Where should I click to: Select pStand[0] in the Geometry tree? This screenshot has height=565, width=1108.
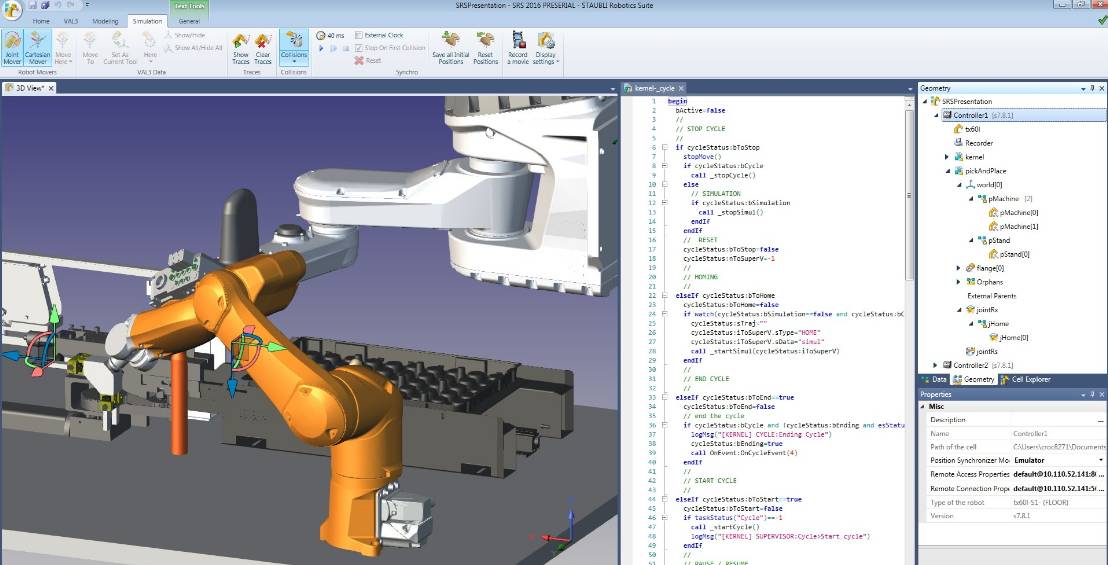tap(1009, 254)
